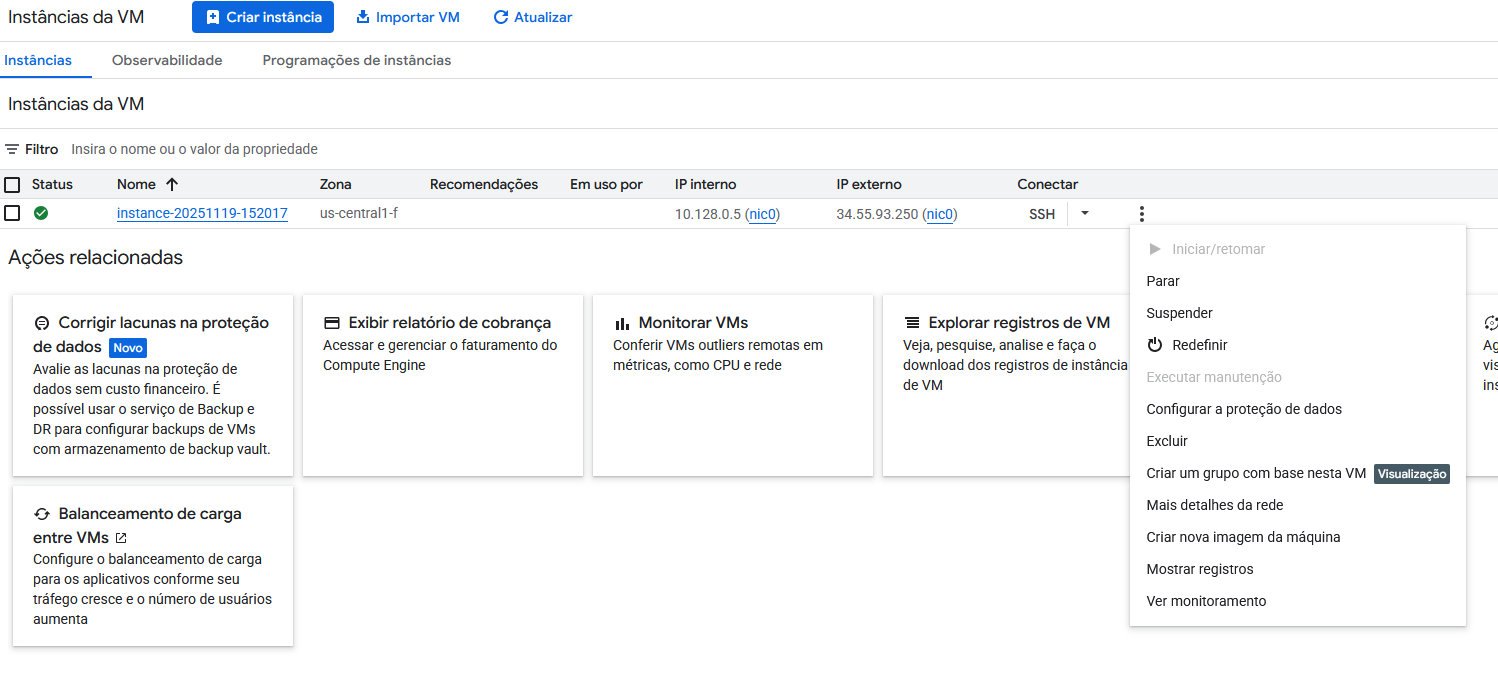
Task: Click the green running status icon
Action: (41, 213)
